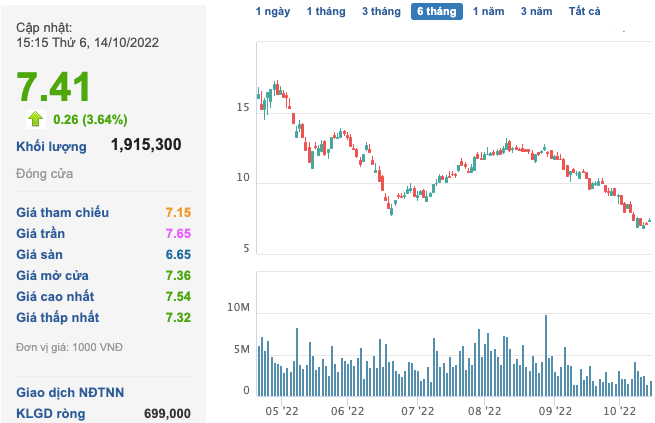Open the "1 năm" chart range
Screen dimensions: 655x423
point(489,11)
